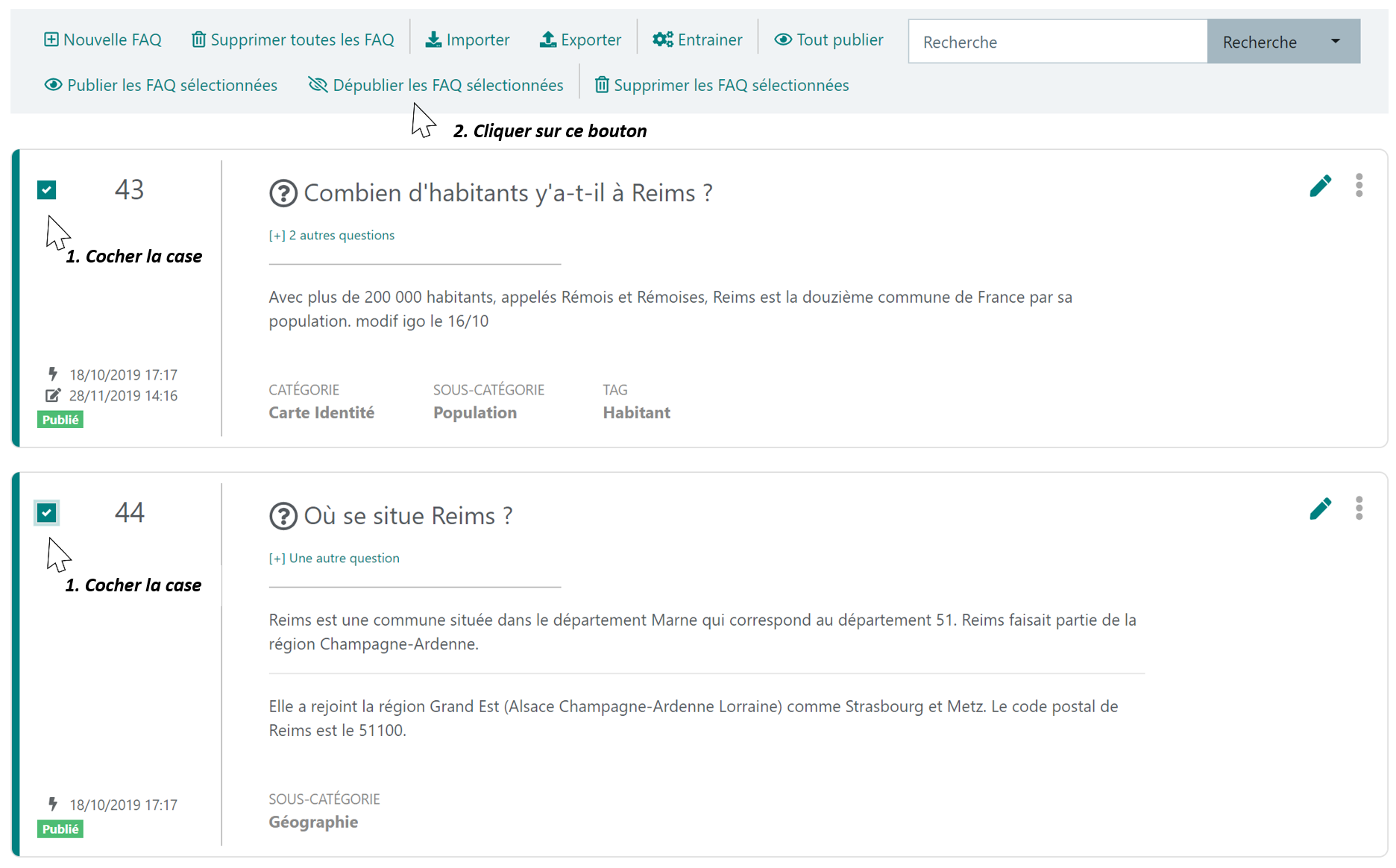
Task: Click the Nouvelle FAQ label
Action: [x=113, y=40]
